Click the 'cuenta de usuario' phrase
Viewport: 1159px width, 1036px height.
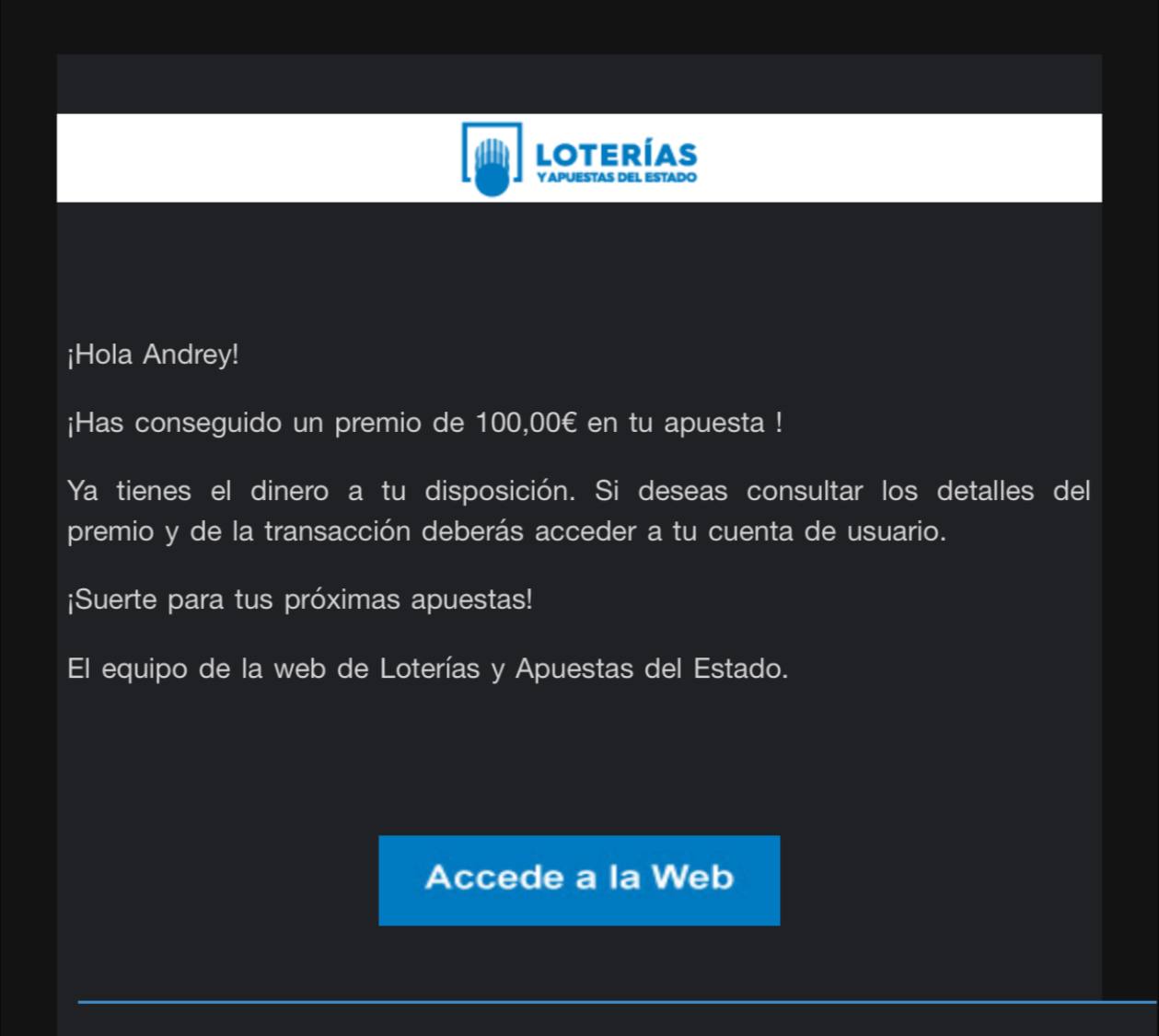coord(827,531)
